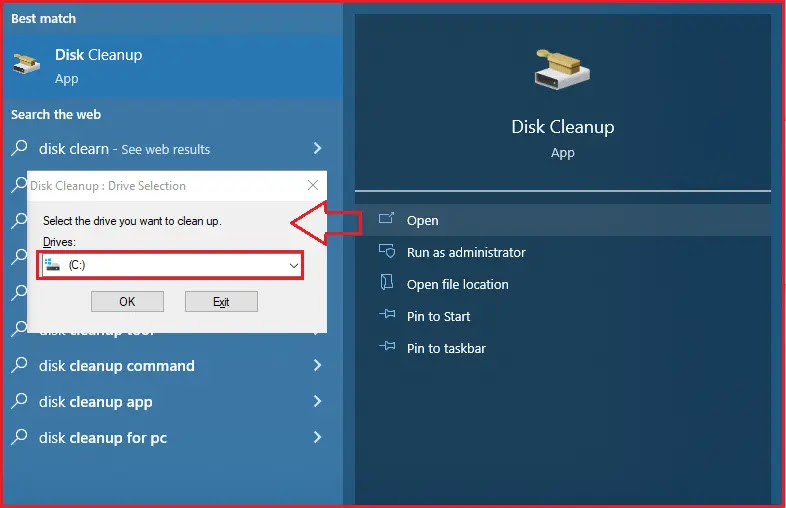
Task: Choose Open in the Disk Cleanup actions
Action: (x=562, y=220)
